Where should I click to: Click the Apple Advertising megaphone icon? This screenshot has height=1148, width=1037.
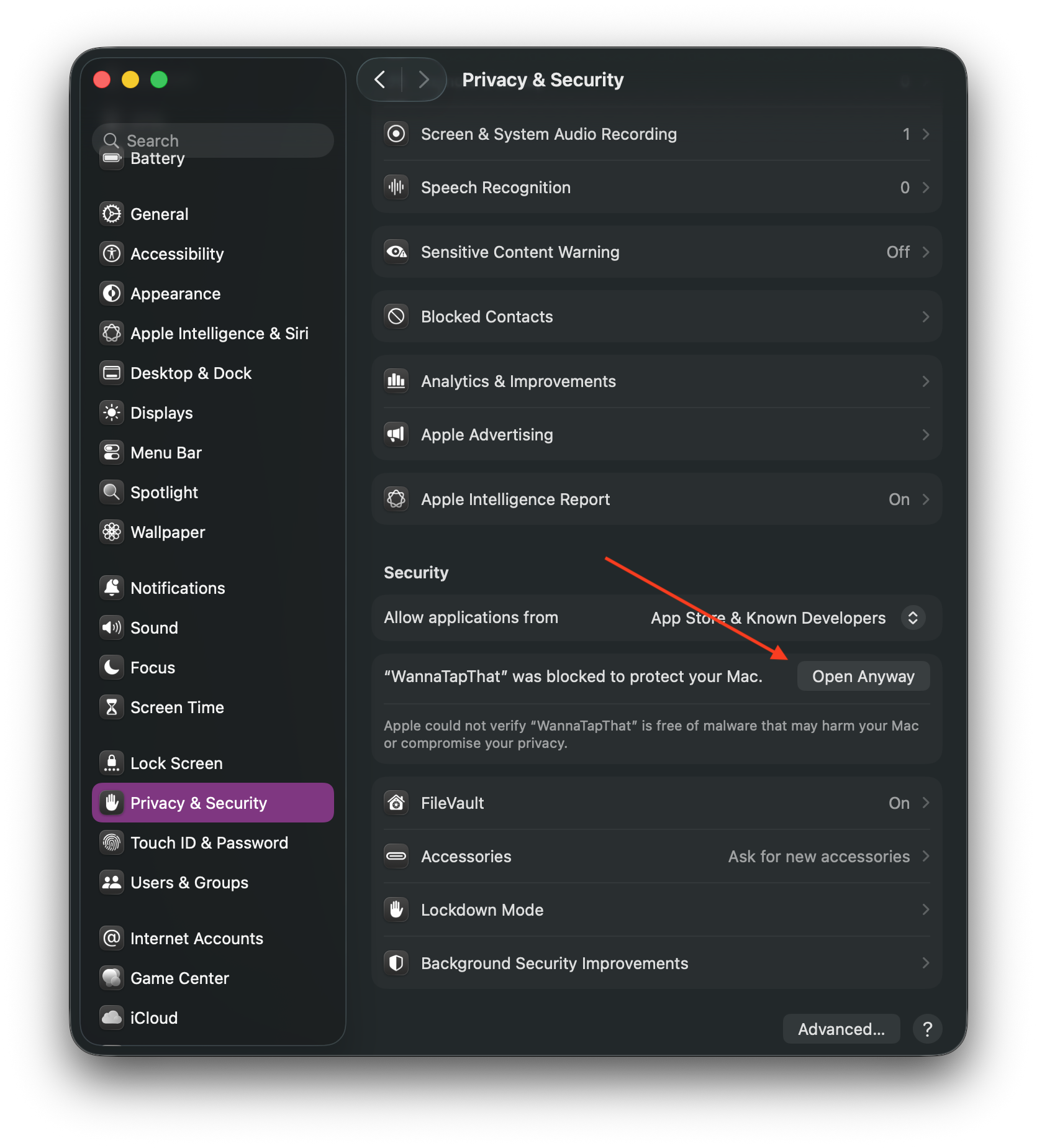tap(396, 434)
